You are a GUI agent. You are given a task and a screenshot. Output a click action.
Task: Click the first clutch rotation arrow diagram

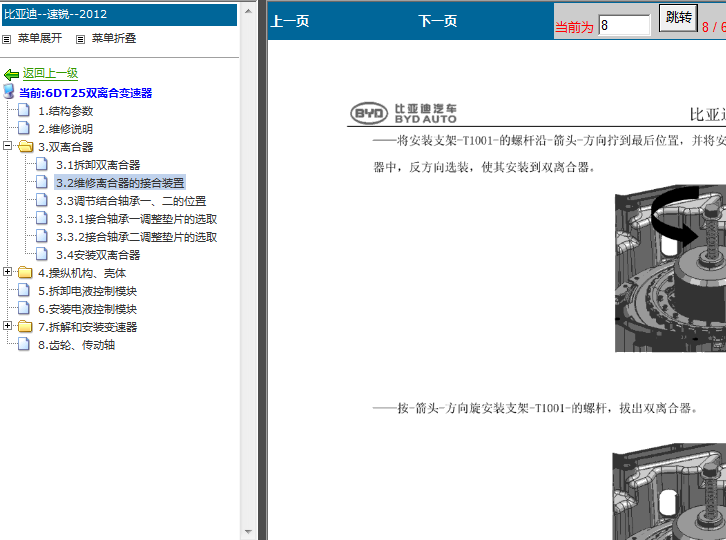670,269
